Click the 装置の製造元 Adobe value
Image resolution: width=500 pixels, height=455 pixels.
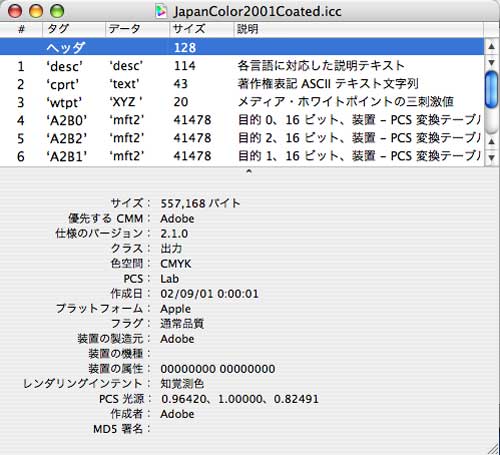click(x=177, y=339)
